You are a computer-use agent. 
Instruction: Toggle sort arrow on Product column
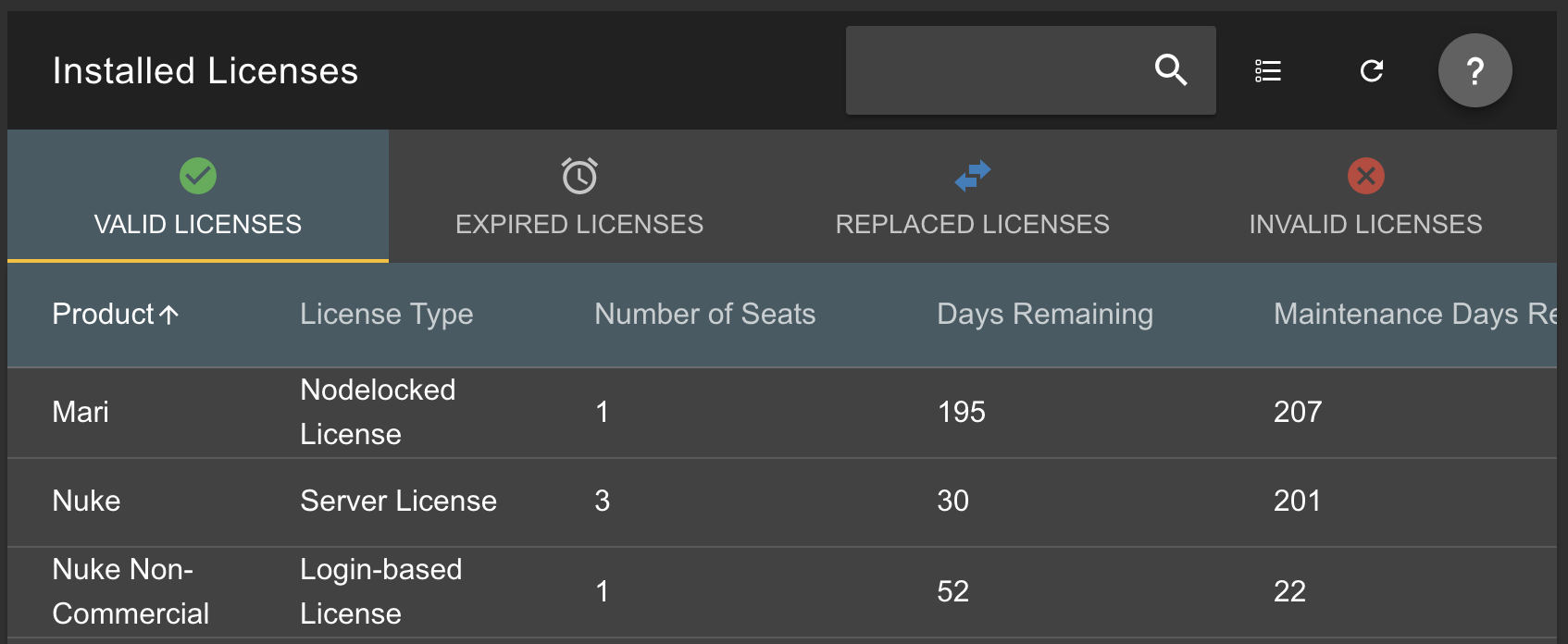point(168,315)
